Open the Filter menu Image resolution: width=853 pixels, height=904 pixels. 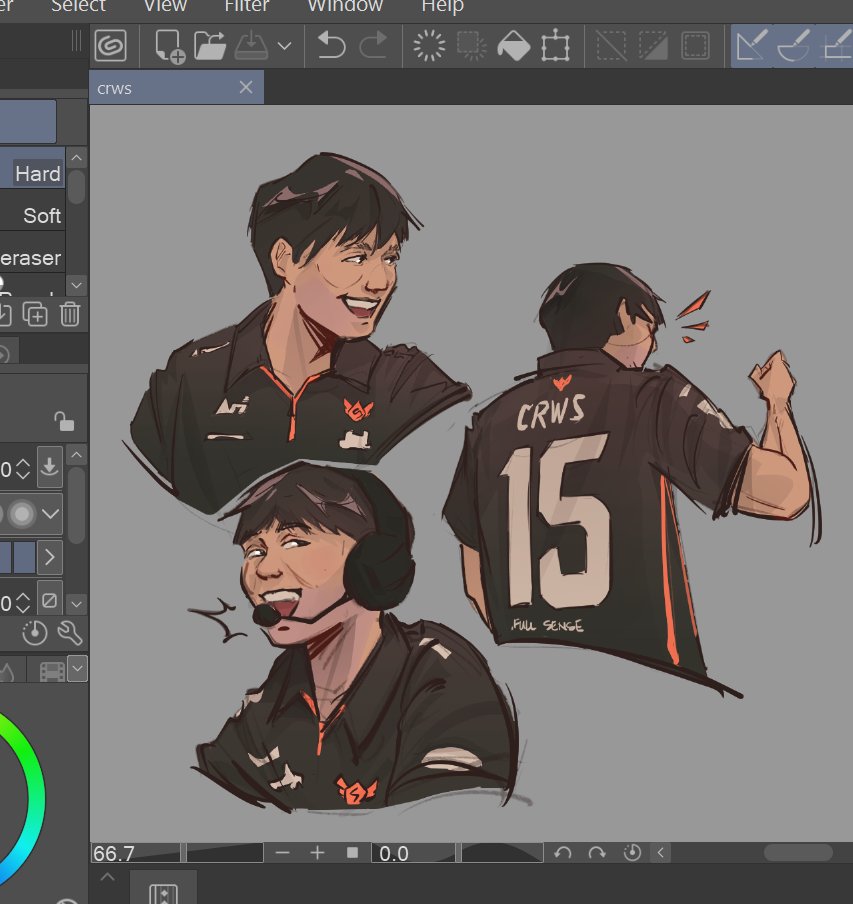coord(247,6)
